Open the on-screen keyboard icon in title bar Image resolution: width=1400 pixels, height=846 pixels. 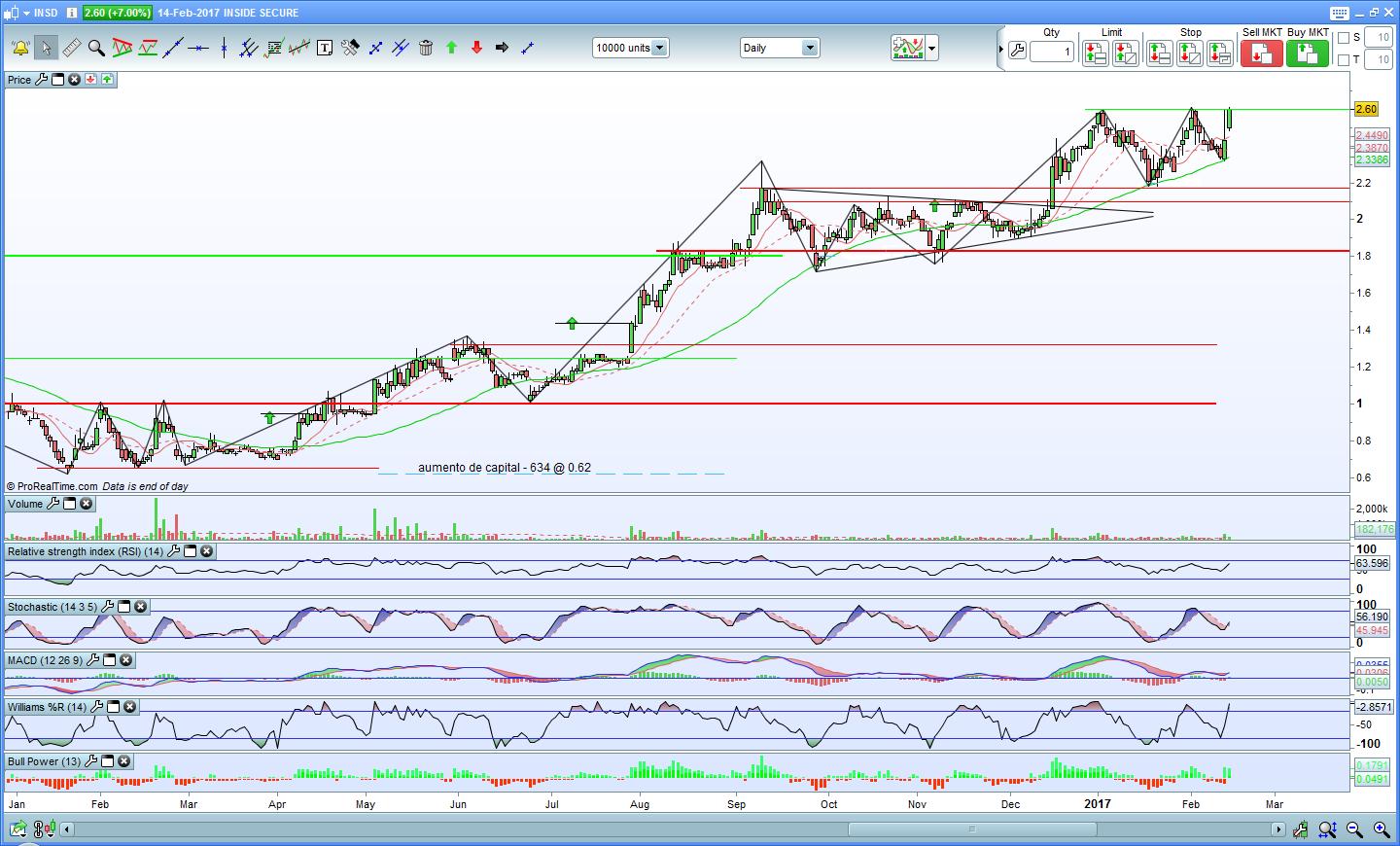pyautogui.click(x=1339, y=13)
